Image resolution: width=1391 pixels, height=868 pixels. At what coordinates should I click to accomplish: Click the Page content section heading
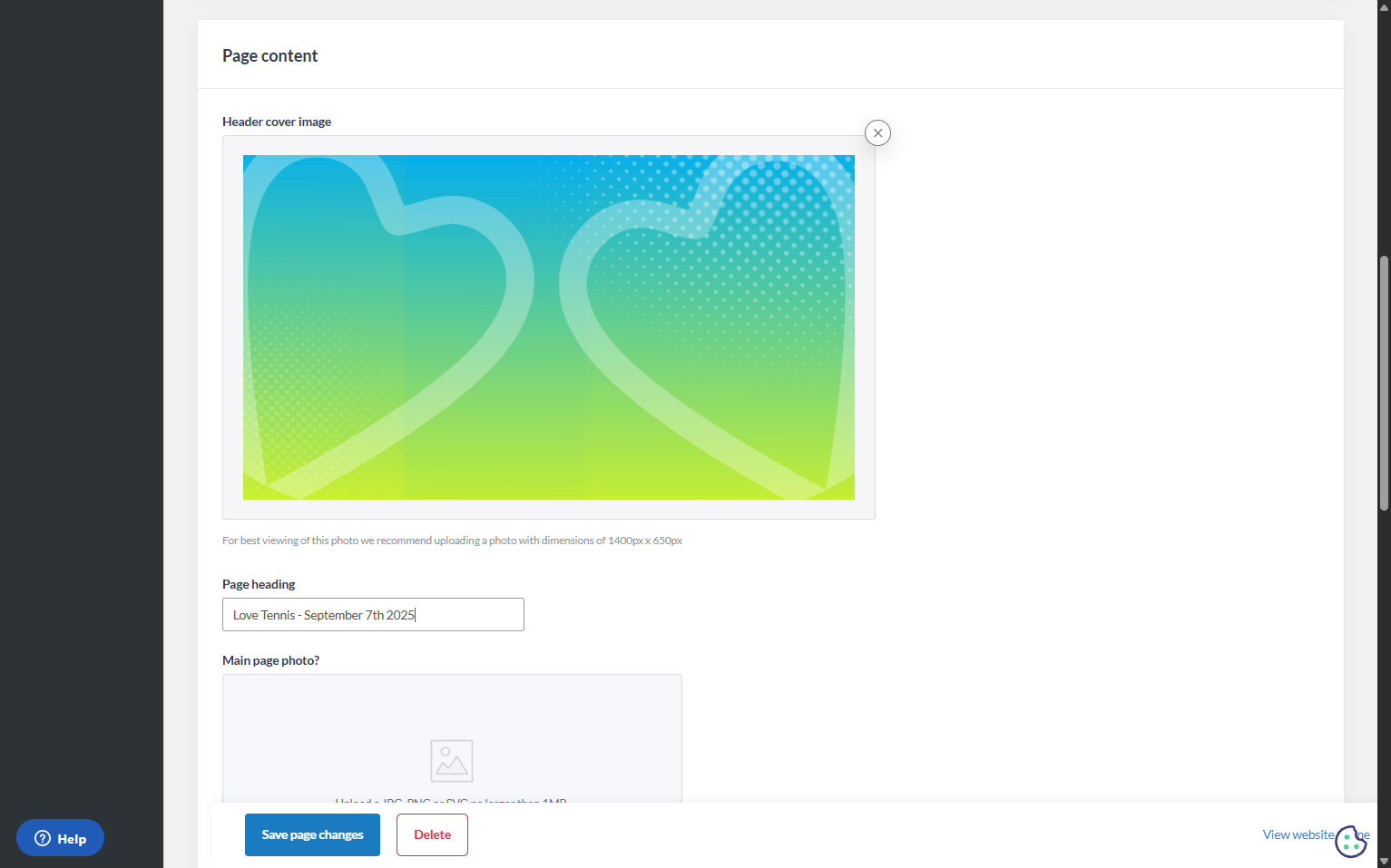point(269,56)
